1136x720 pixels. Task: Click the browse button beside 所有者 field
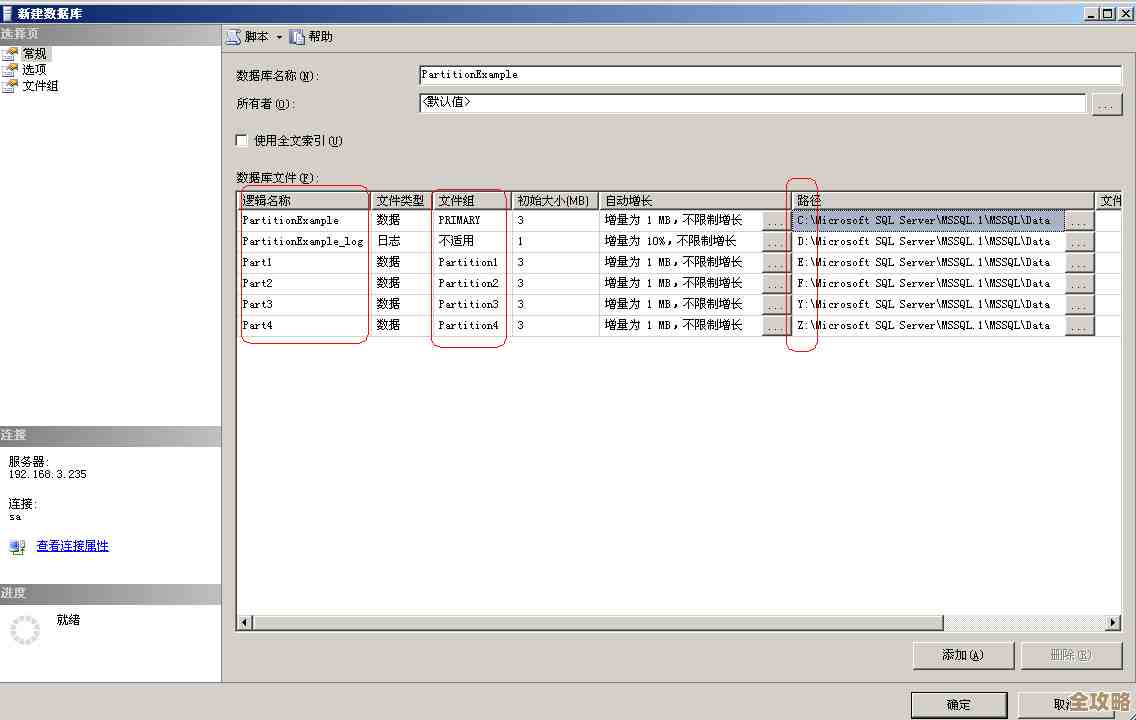[1107, 103]
